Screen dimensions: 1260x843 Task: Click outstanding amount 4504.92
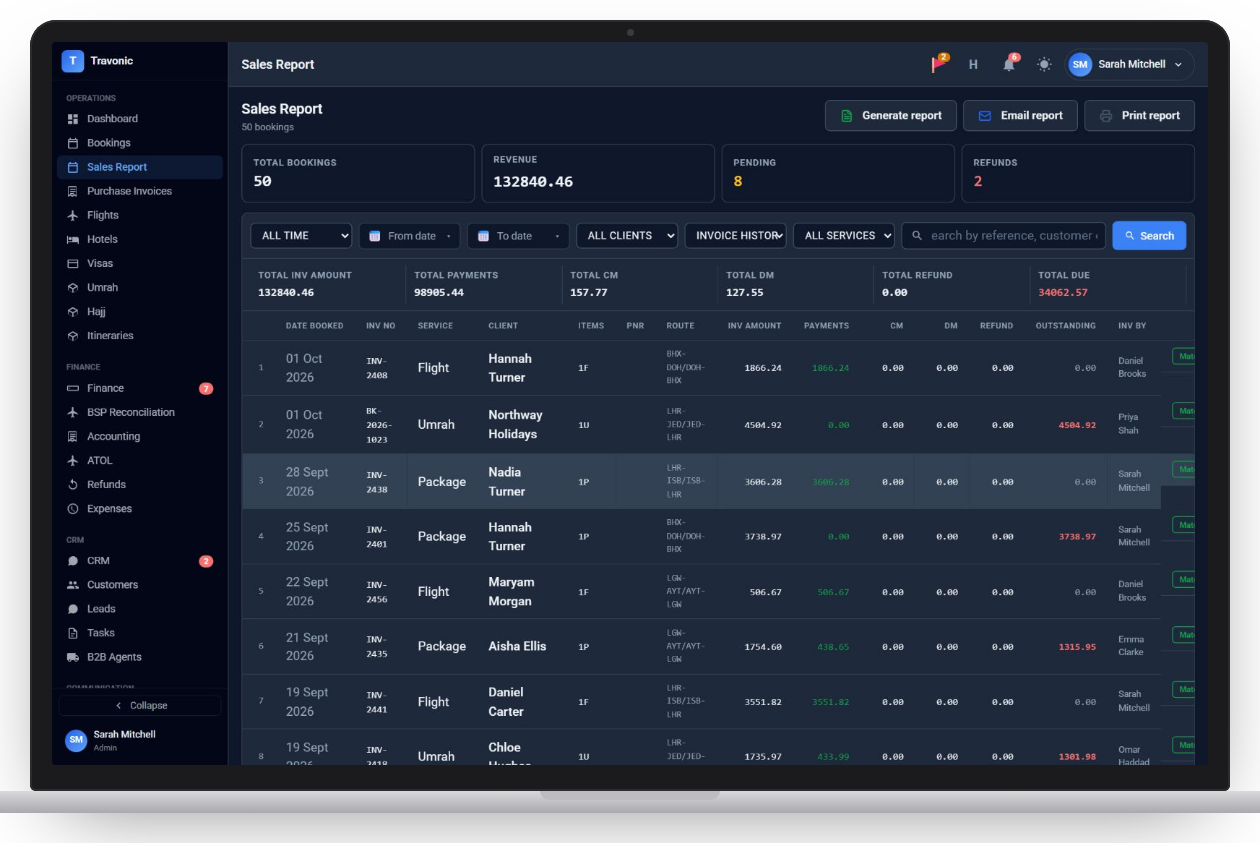[x=1077, y=425]
